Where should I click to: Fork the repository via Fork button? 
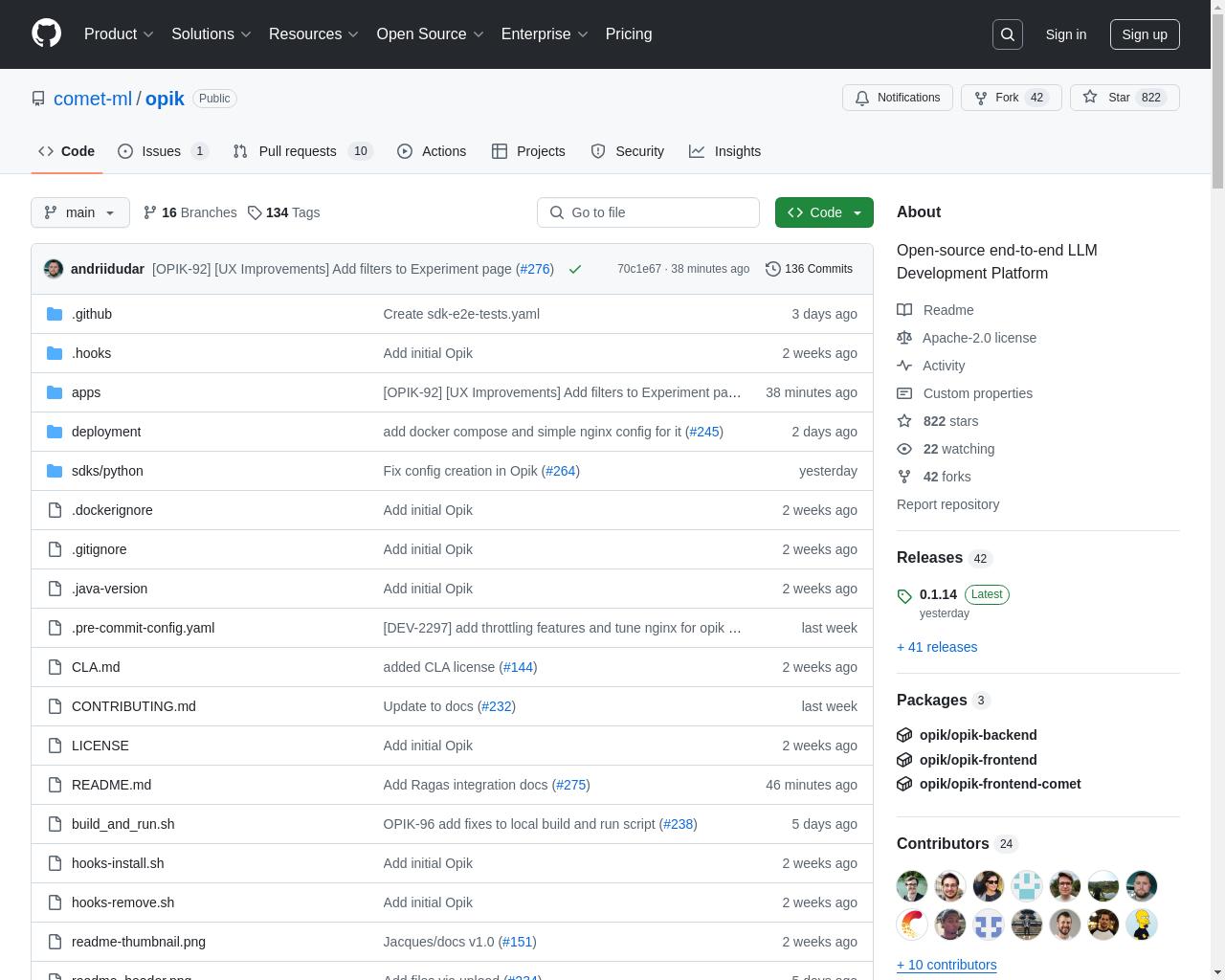click(x=1011, y=98)
